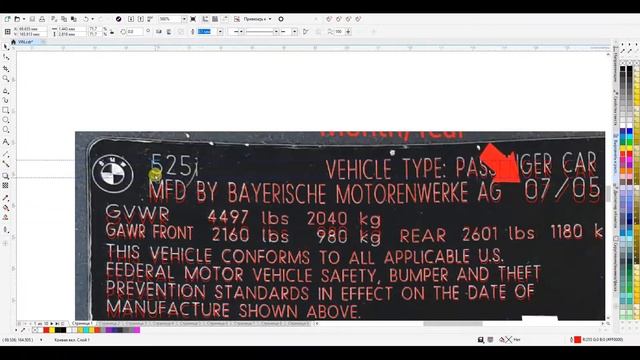Toggle the lock ratio padlock
The width and height of the screenshot is (640, 360).
(112, 31)
